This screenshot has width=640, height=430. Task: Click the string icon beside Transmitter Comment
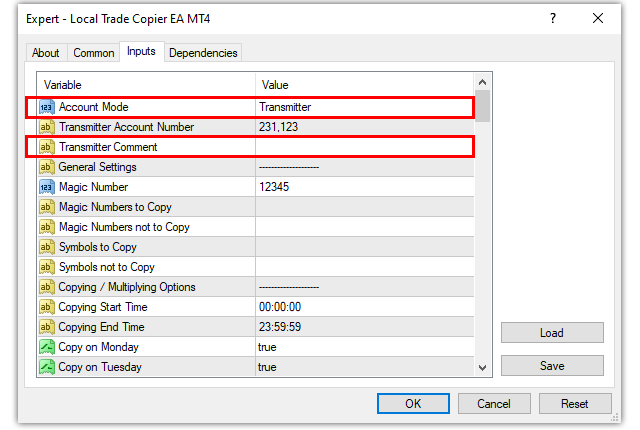point(46,147)
